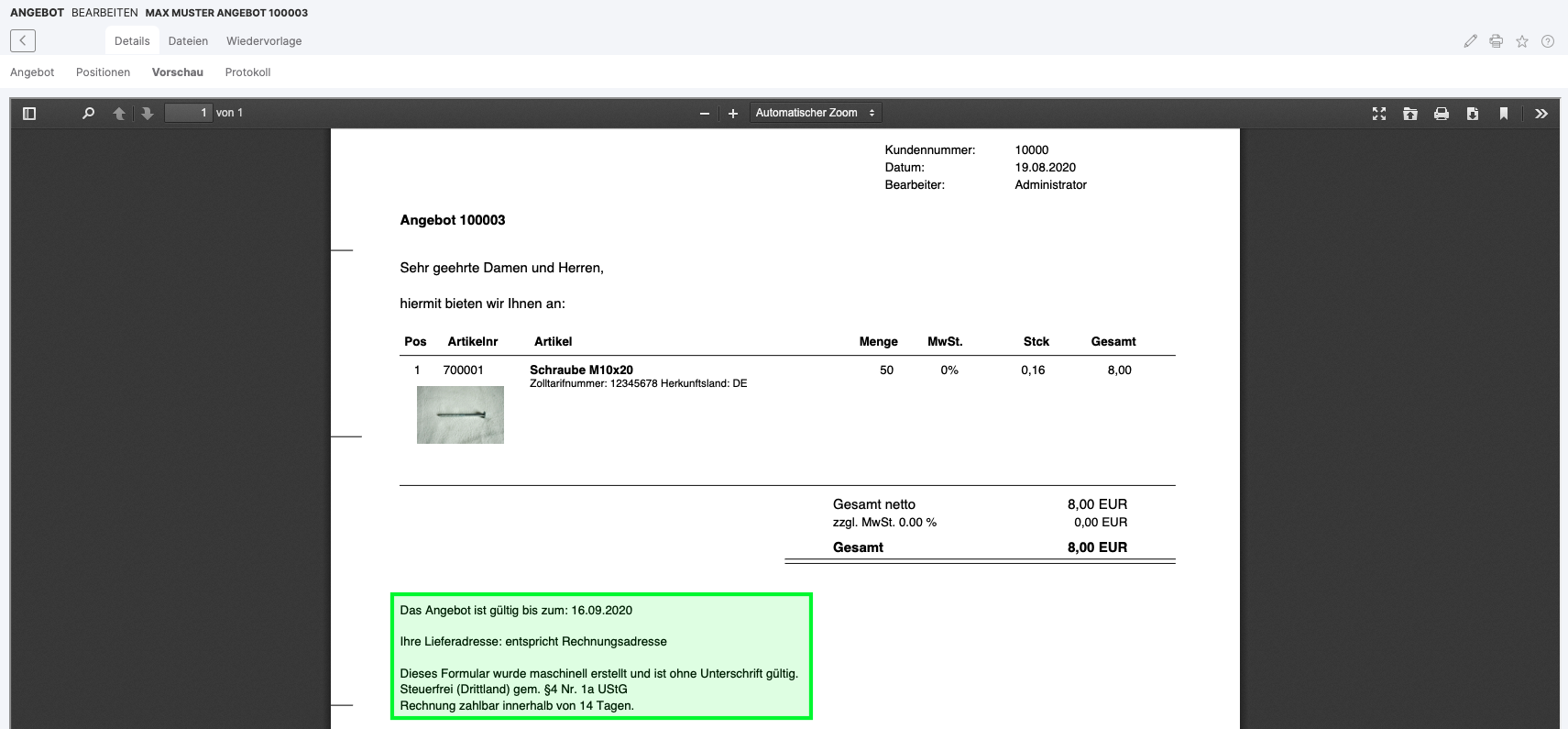Download the PDF document

(1472, 114)
